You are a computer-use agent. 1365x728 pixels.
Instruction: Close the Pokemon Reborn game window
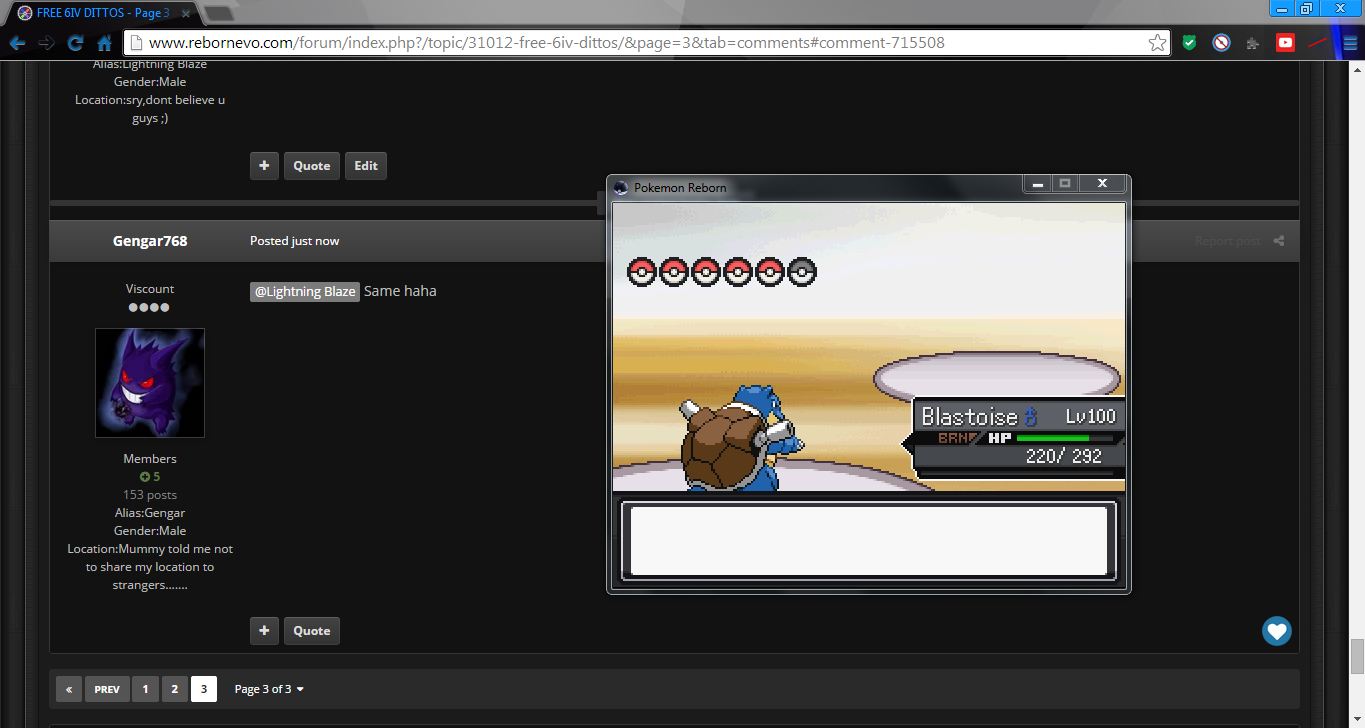point(1103,184)
